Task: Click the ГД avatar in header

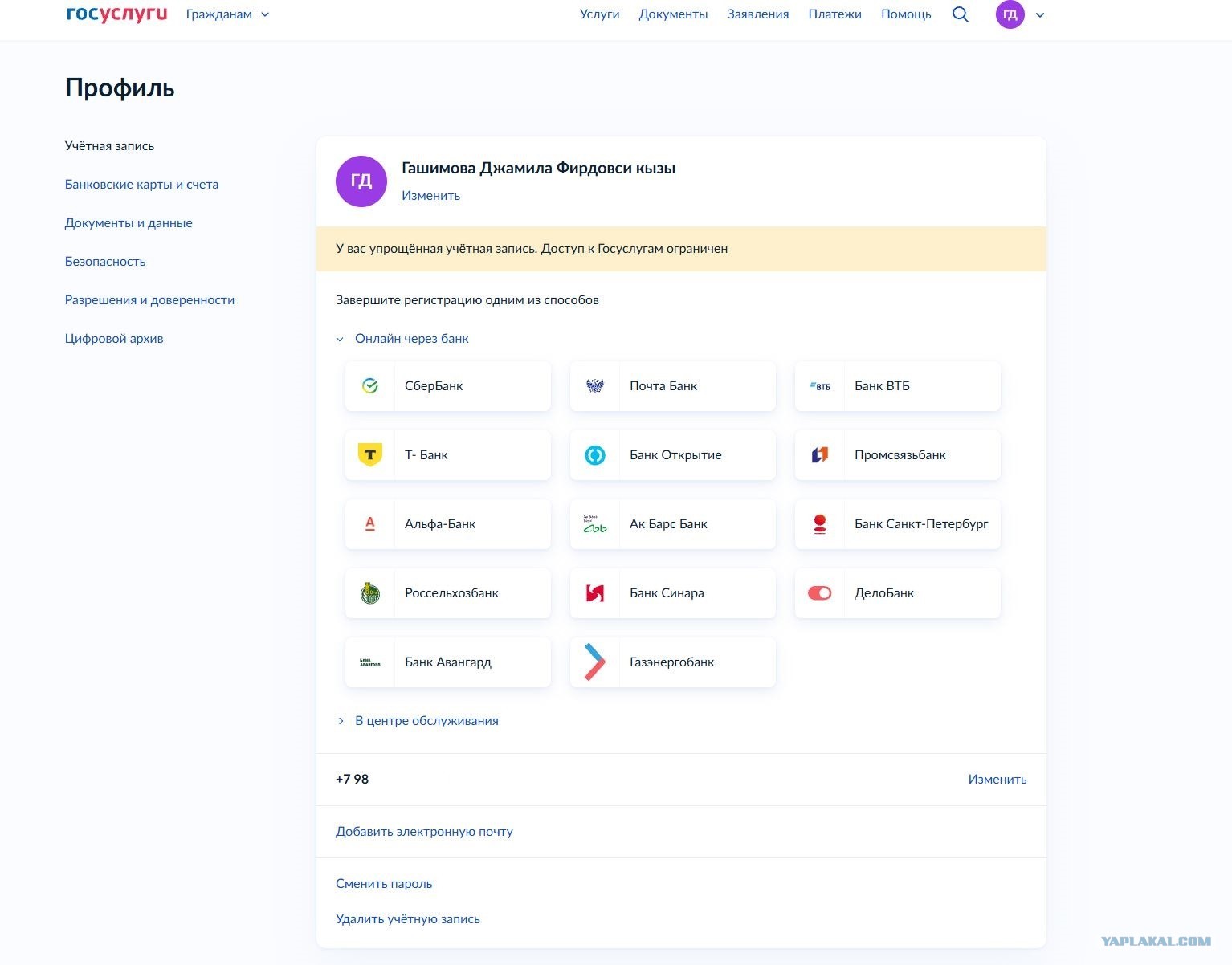Action: click(x=1010, y=14)
